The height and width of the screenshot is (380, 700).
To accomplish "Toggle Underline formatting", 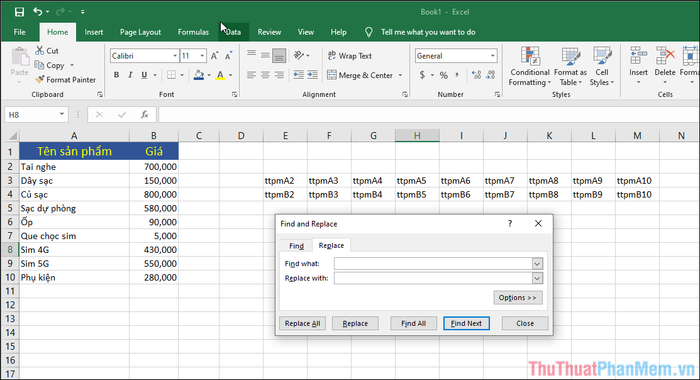I will point(144,75).
